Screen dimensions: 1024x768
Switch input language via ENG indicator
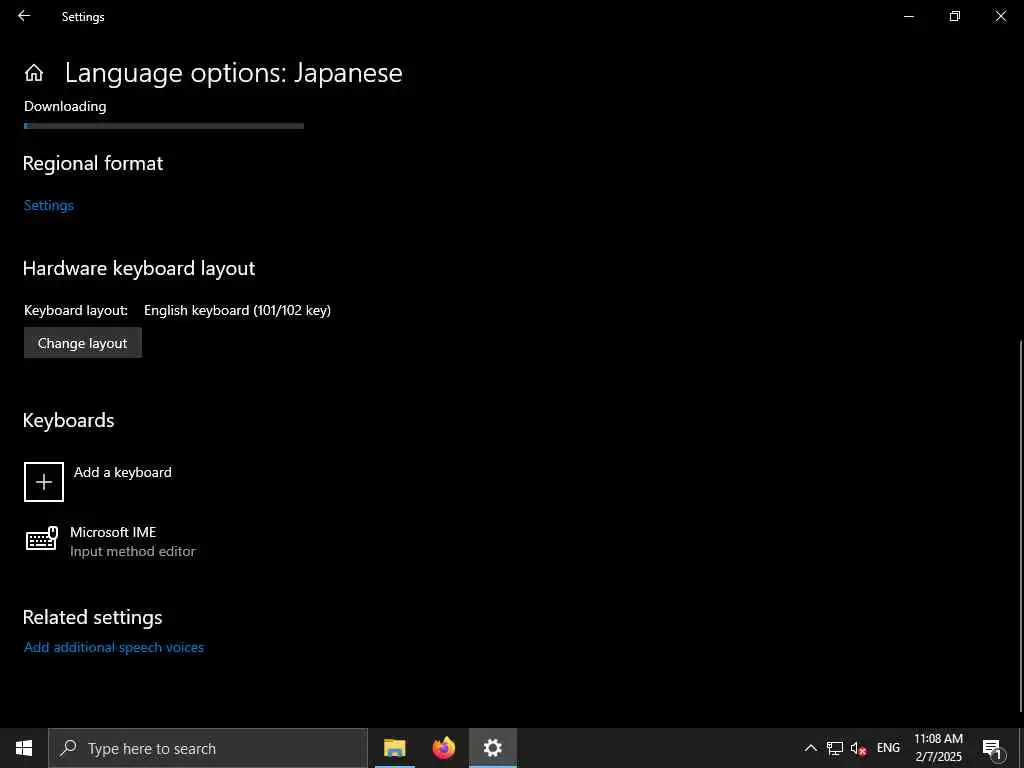pos(888,748)
